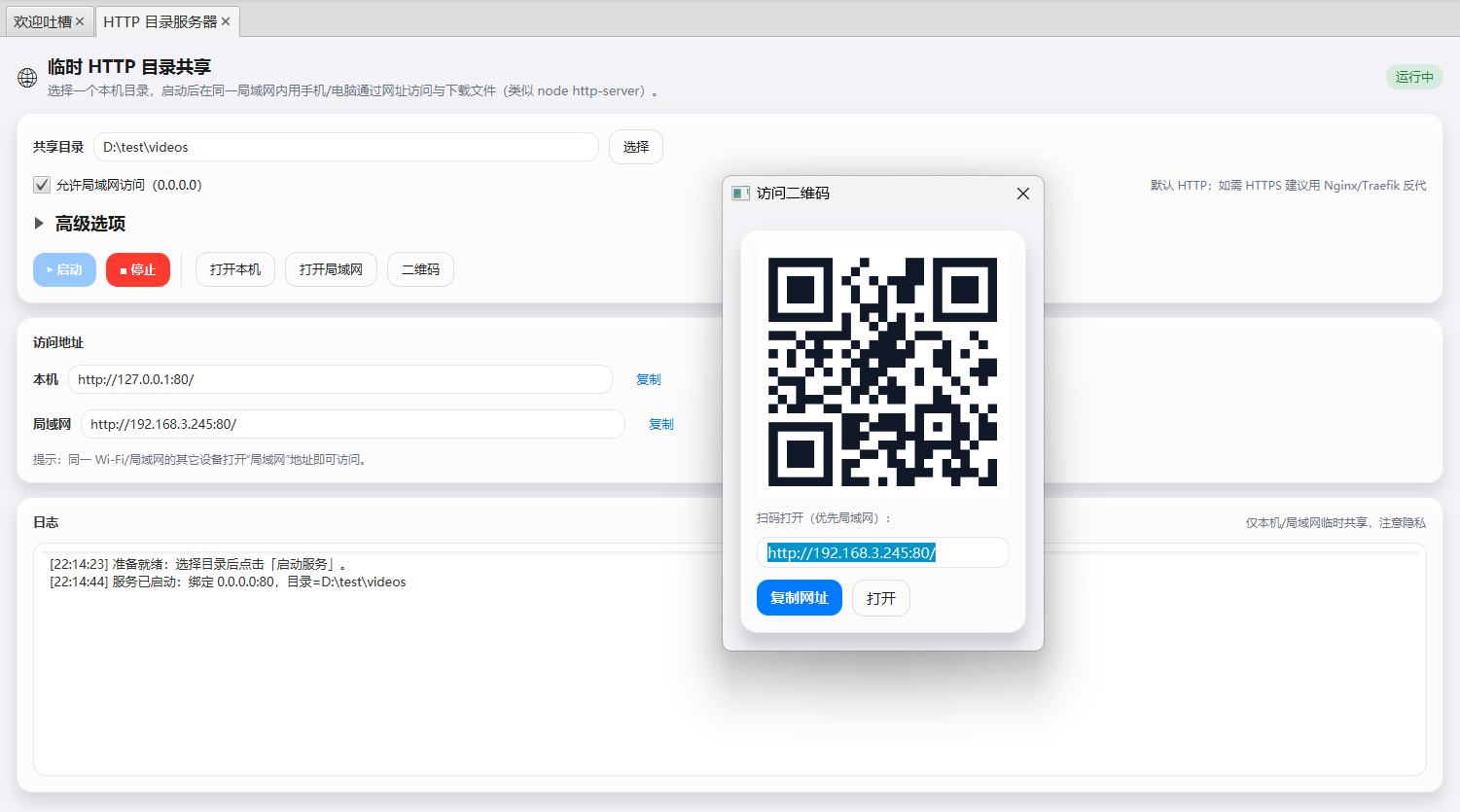The image size is (1460, 812).
Task: Copy the 局域网 address via 复制 link
Action: point(660,424)
